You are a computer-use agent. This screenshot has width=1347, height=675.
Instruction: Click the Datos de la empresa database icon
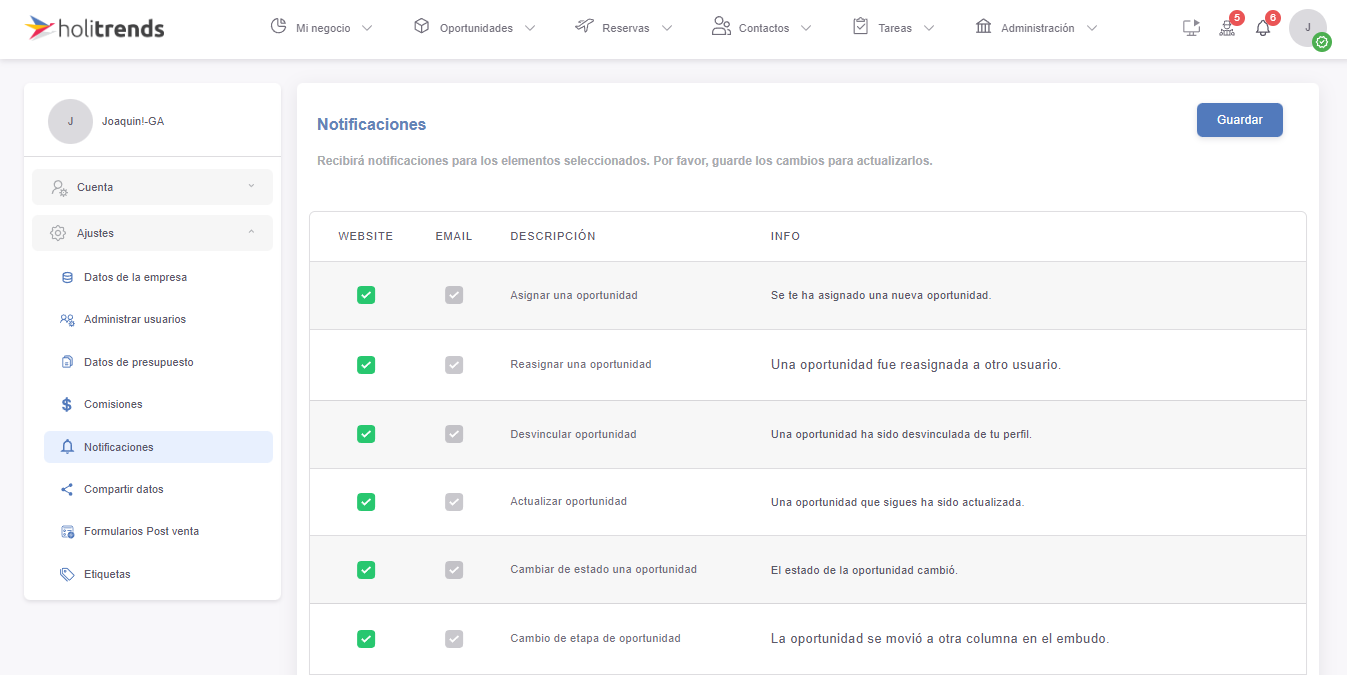67,278
